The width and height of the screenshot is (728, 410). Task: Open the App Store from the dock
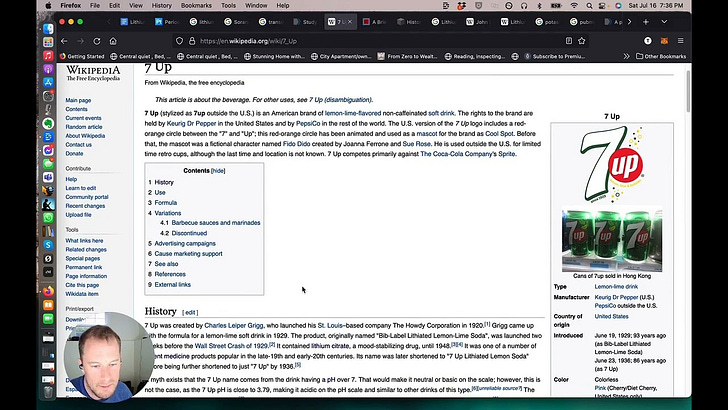(x=48, y=83)
